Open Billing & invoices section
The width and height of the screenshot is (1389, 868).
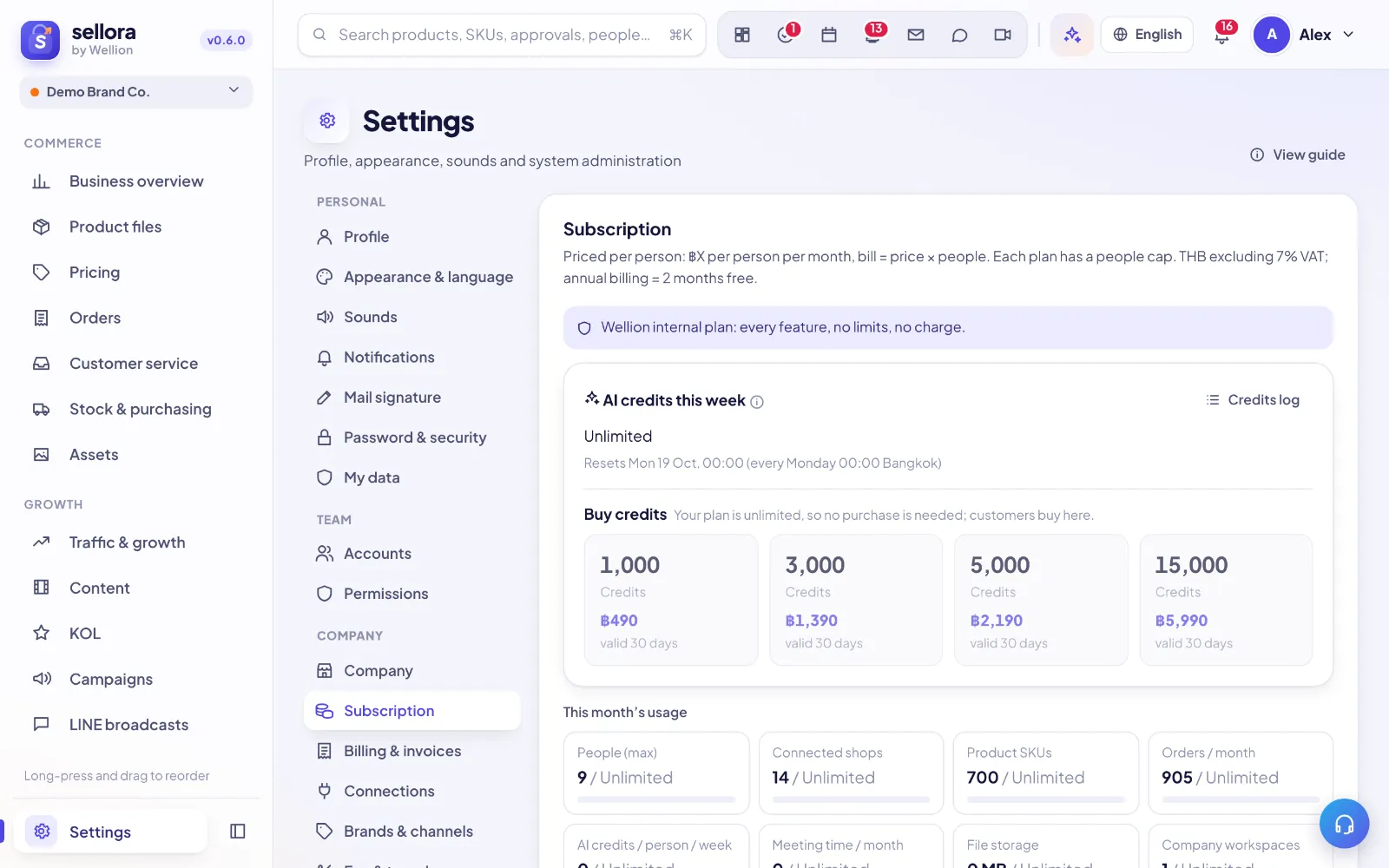point(412,751)
